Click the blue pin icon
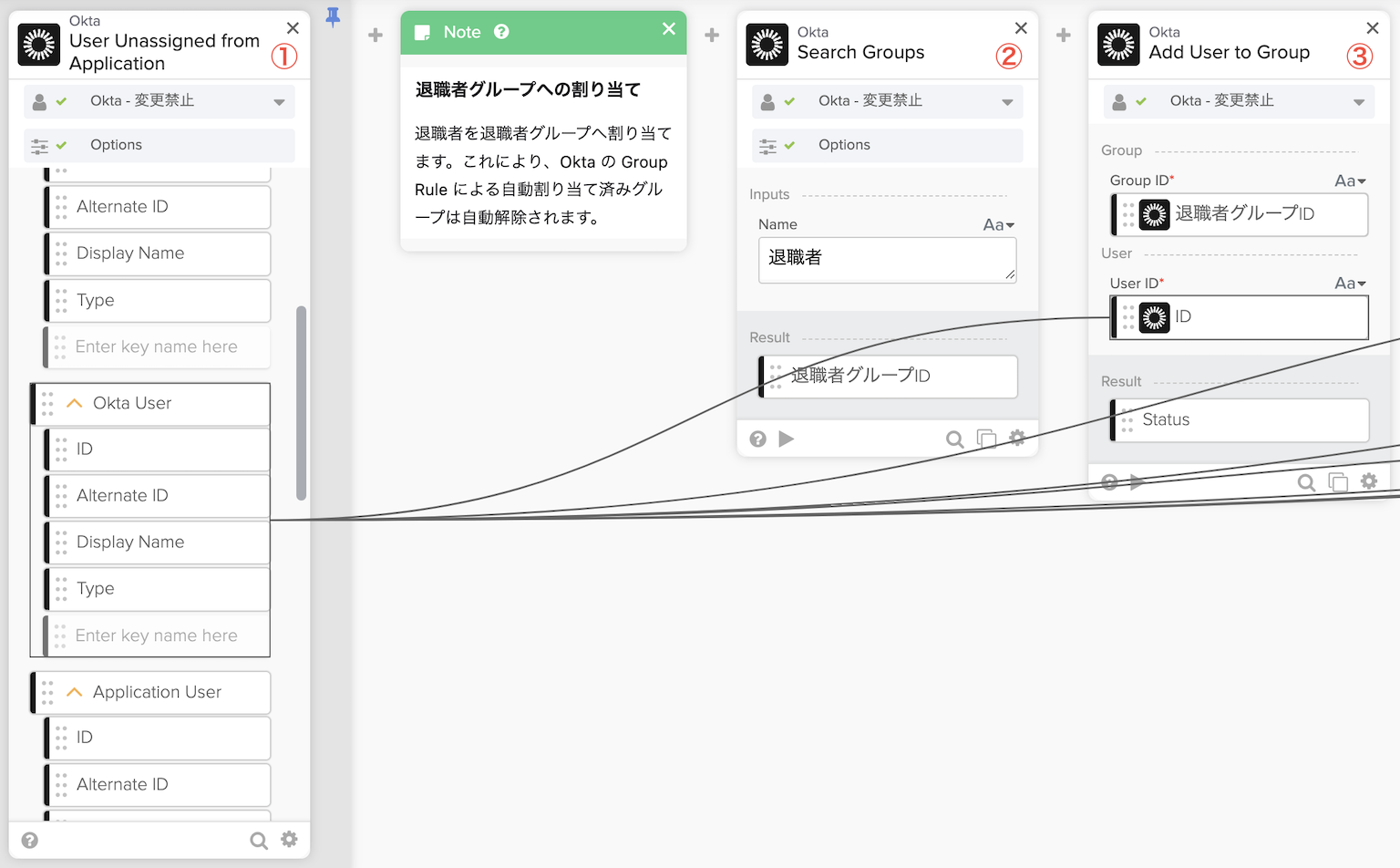This screenshot has height=868, width=1400. point(333,16)
